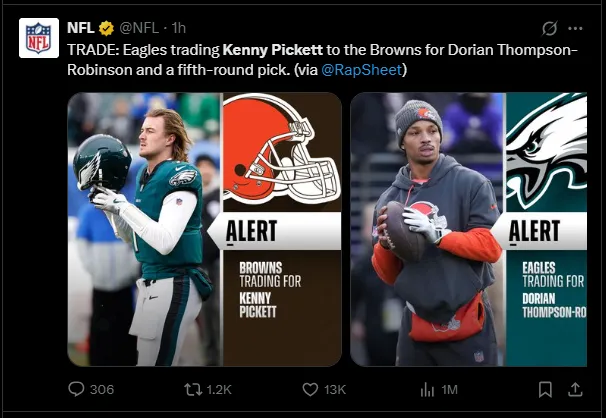
Task: Open the Dorian Thompson-Robinson trade image
Action: (468, 229)
